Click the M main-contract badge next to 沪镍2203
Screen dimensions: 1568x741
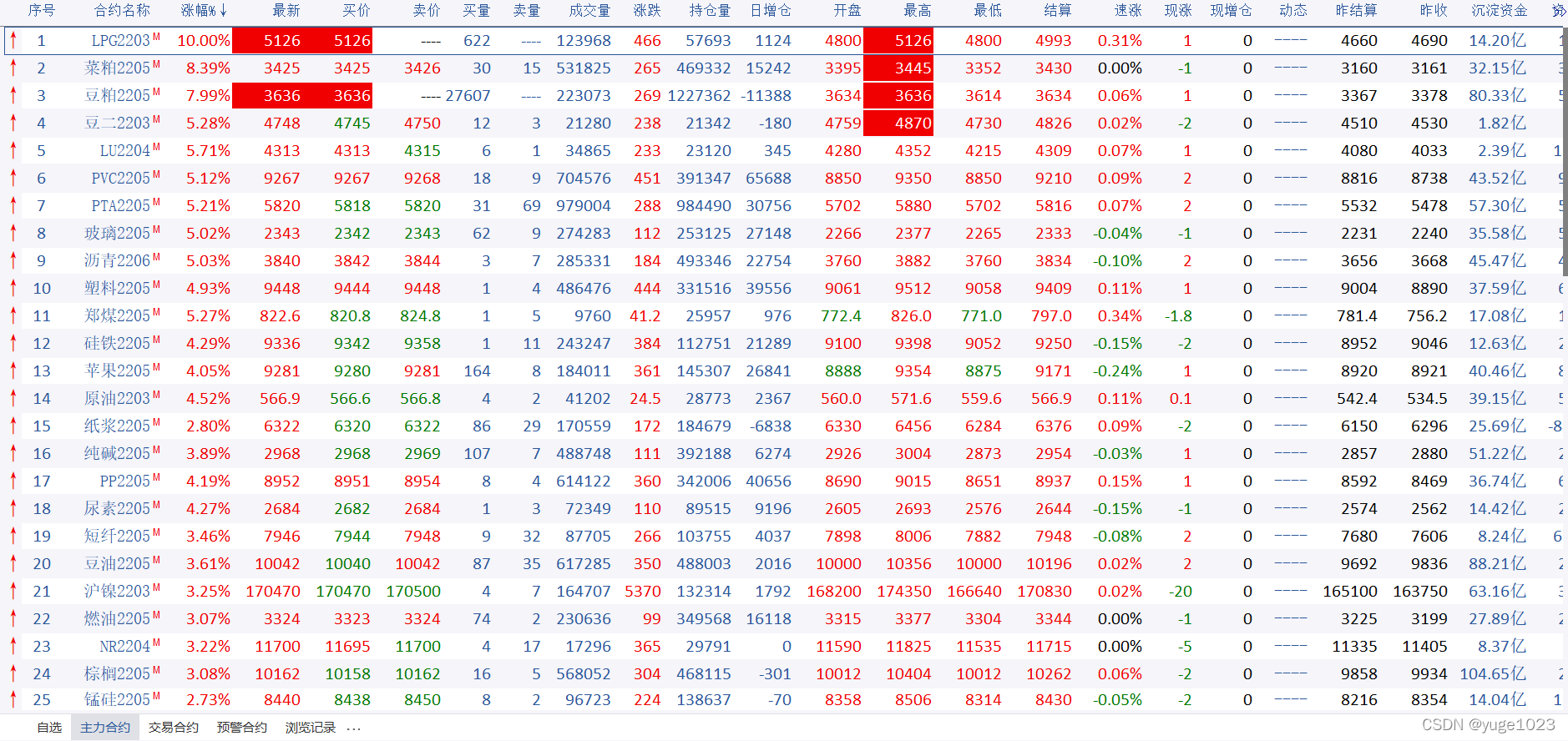click(x=157, y=587)
